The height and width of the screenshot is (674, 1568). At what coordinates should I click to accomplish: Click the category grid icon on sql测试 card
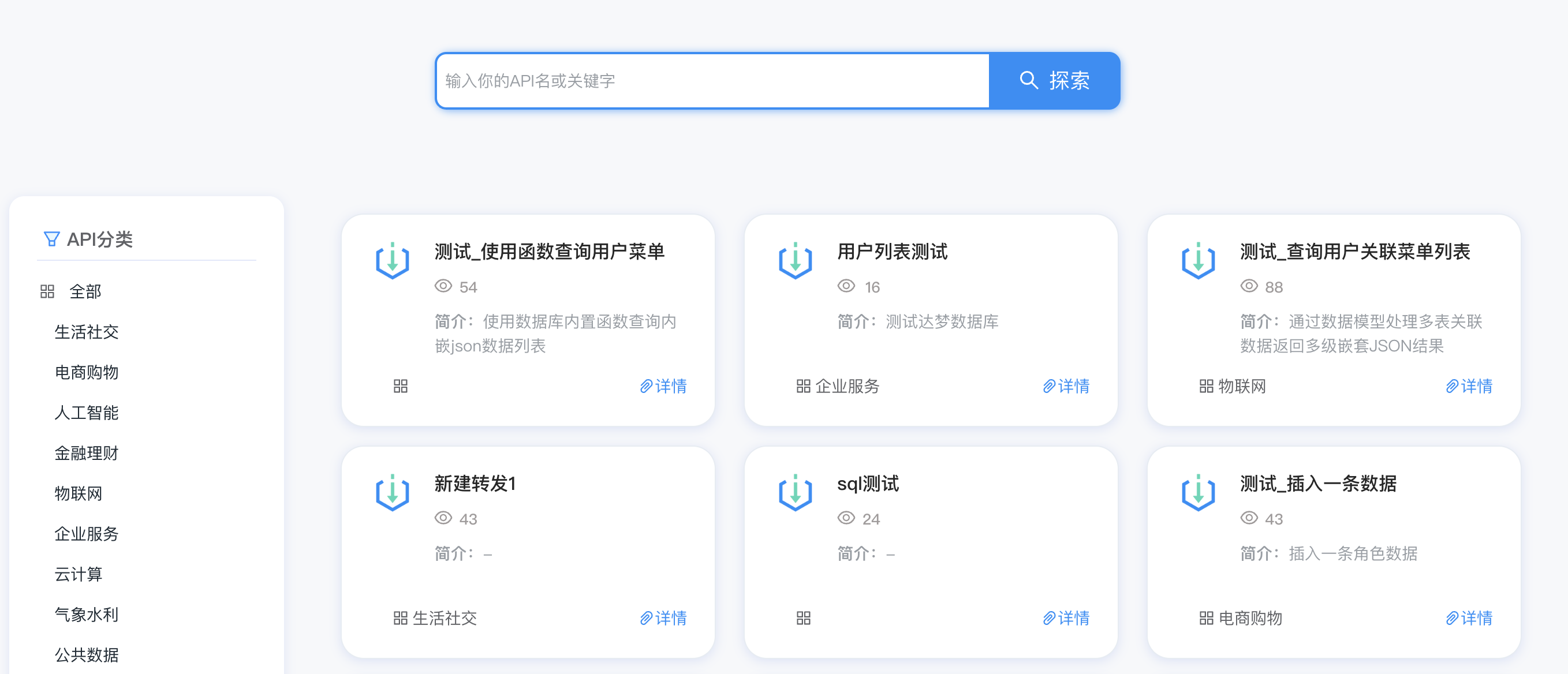click(804, 618)
